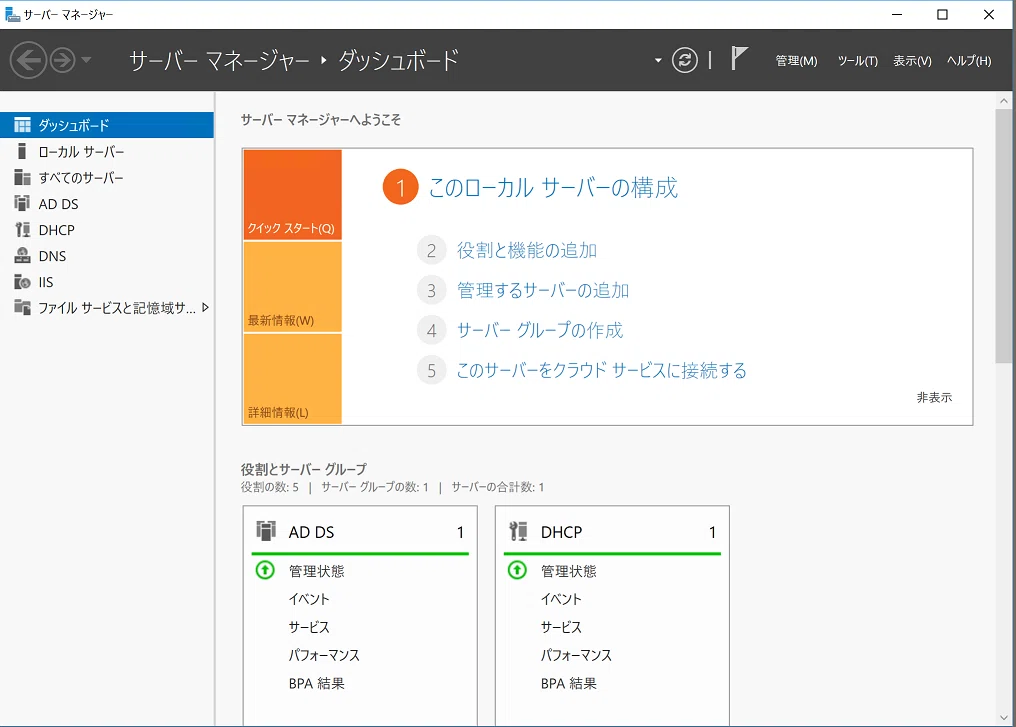Open サービス in DHCP tile
The height and width of the screenshot is (727, 1016).
point(561,627)
